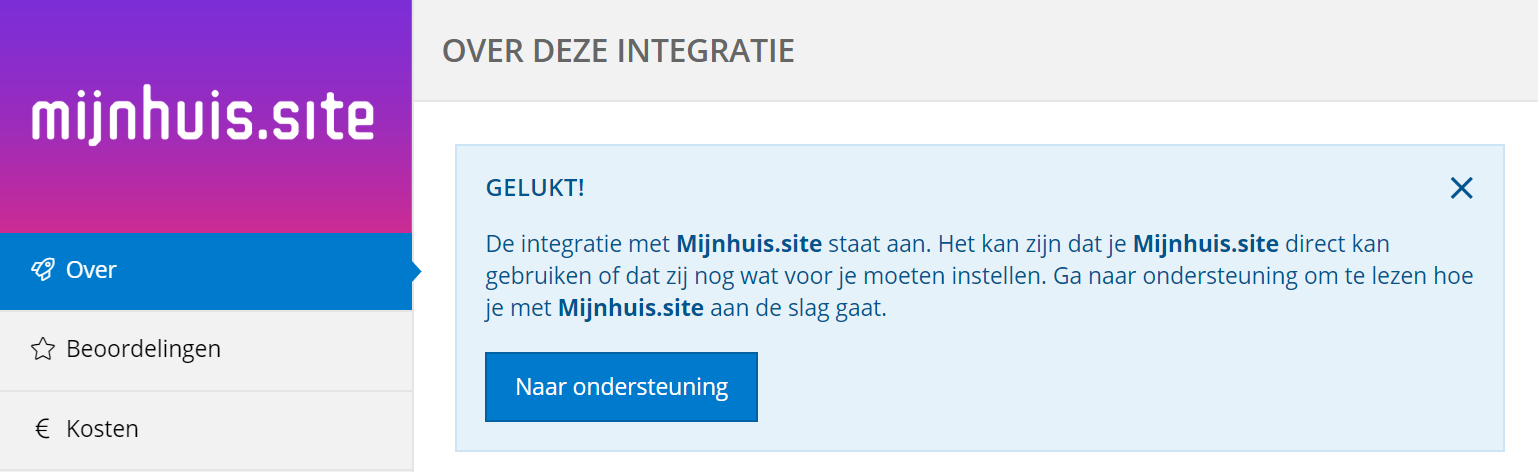The image size is (1538, 472).
Task: Click the mijnhuis.site logo
Action: pyautogui.click(x=204, y=120)
